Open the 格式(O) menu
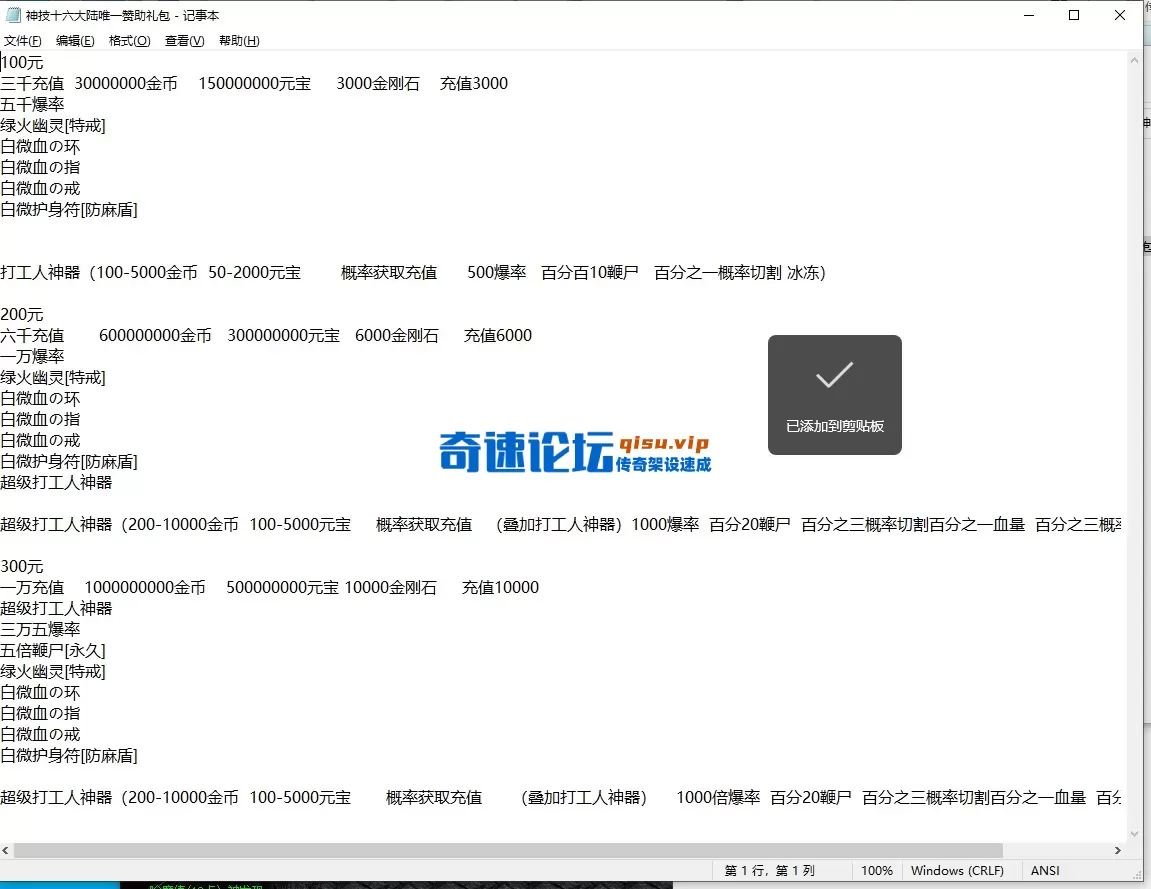 [x=129, y=41]
